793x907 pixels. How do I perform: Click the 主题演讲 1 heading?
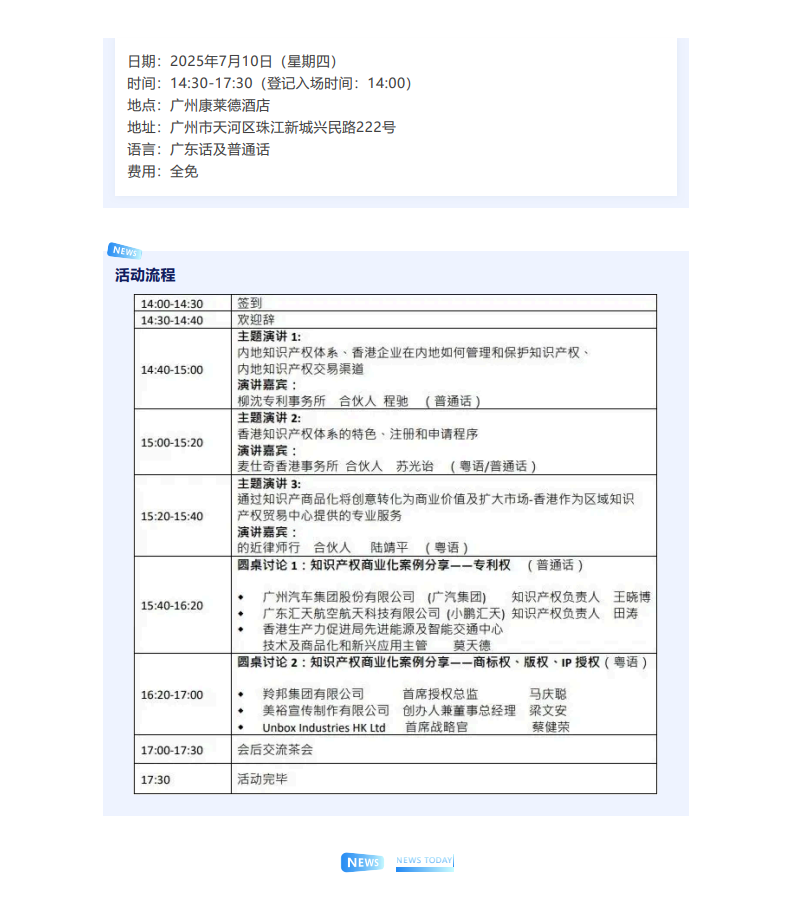(x=269, y=336)
